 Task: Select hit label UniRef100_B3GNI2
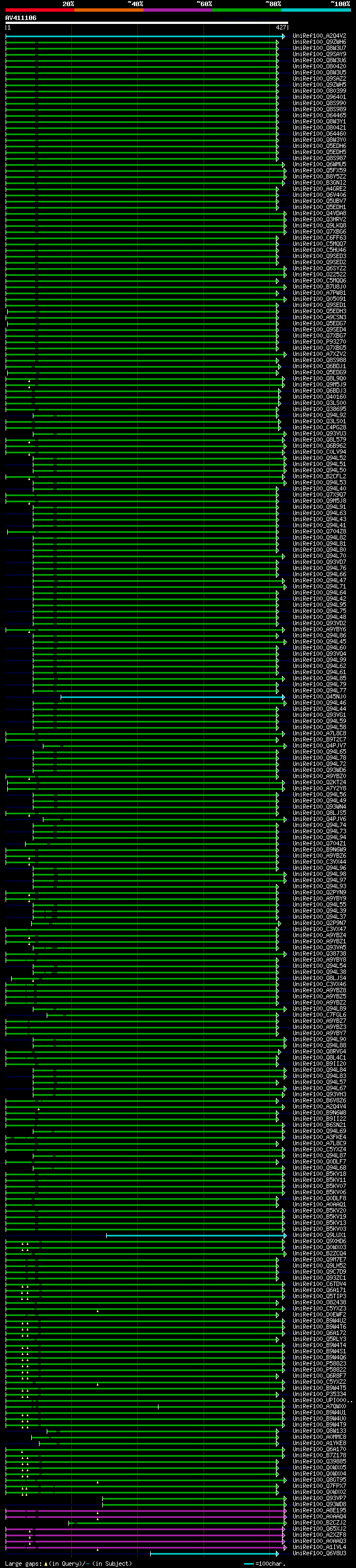[x=319, y=182]
